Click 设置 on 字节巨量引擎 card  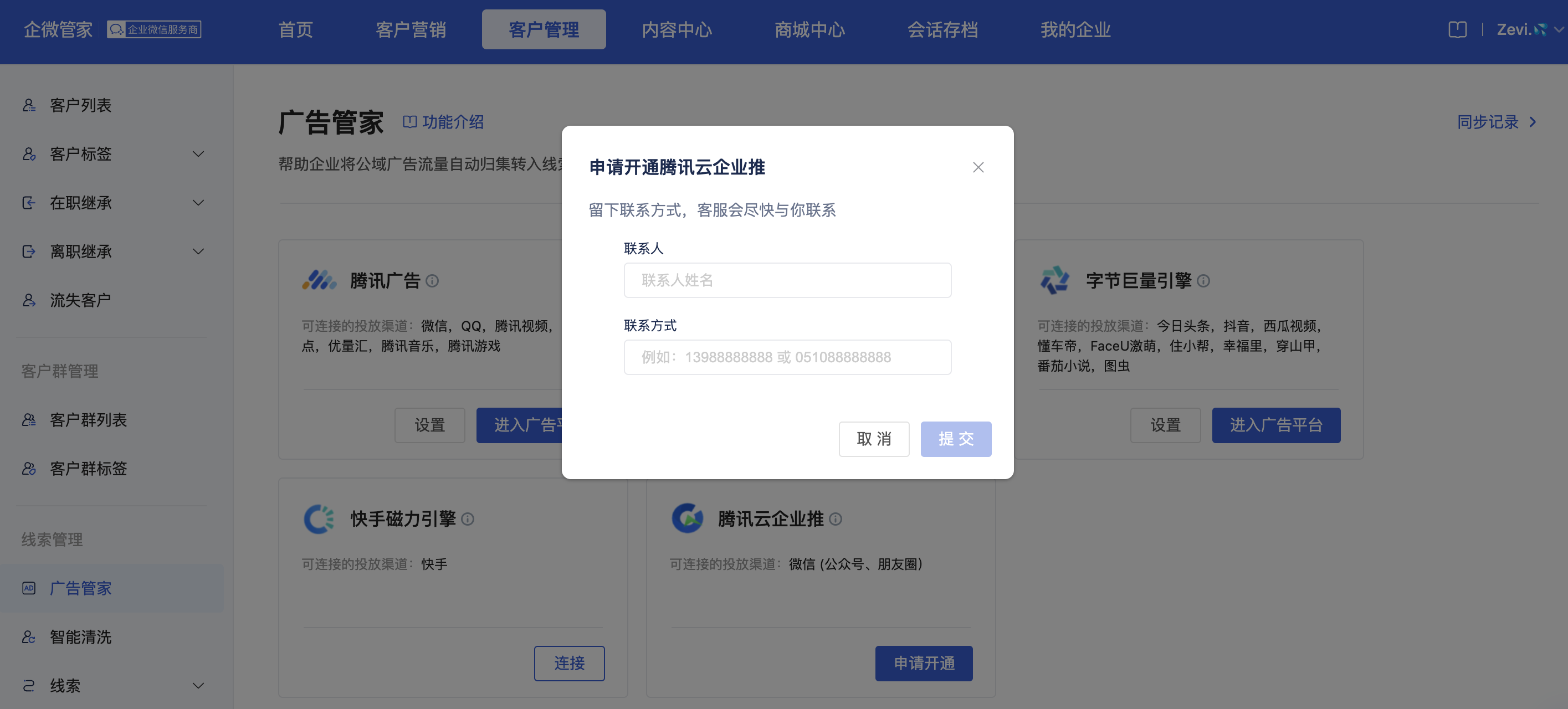click(1165, 425)
